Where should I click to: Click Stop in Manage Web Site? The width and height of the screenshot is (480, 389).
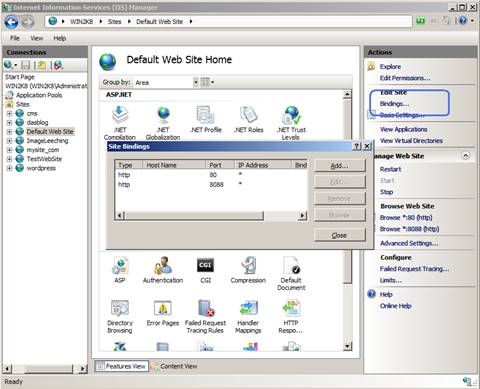click(387, 192)
